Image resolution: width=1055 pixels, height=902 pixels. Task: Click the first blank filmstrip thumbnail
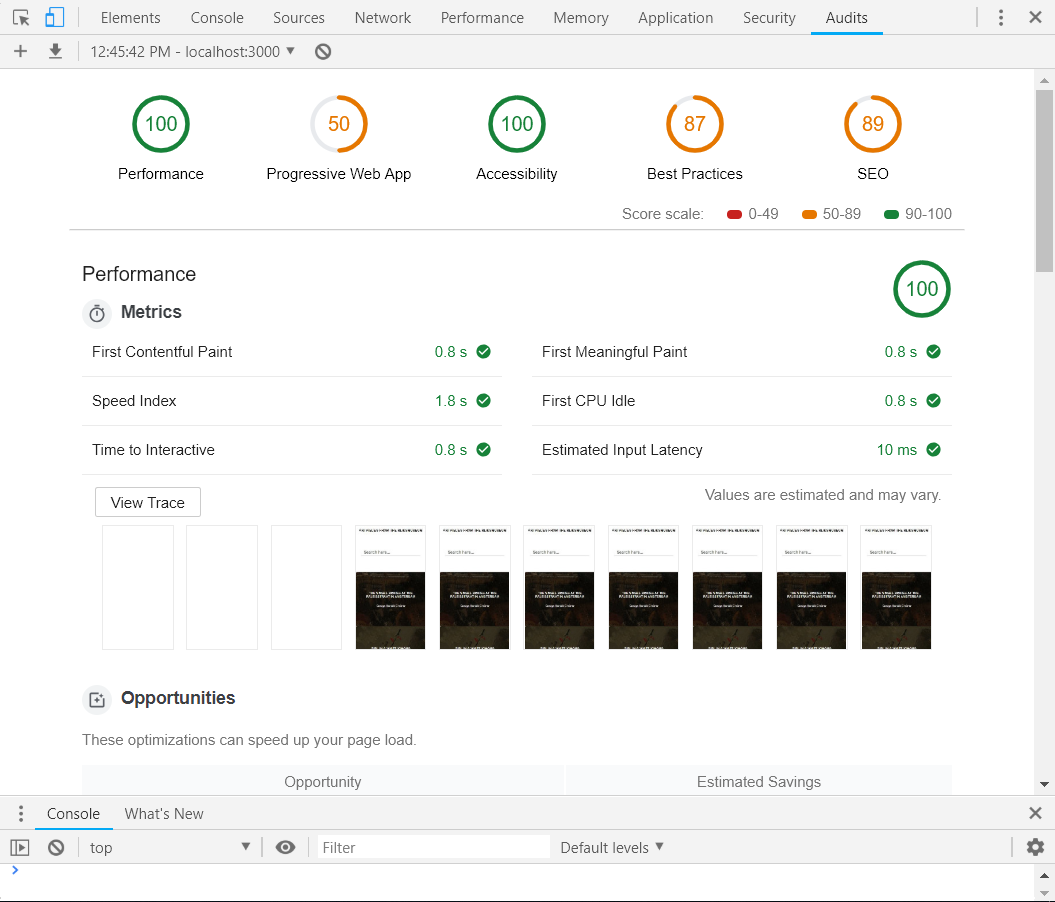click(138, 587)
